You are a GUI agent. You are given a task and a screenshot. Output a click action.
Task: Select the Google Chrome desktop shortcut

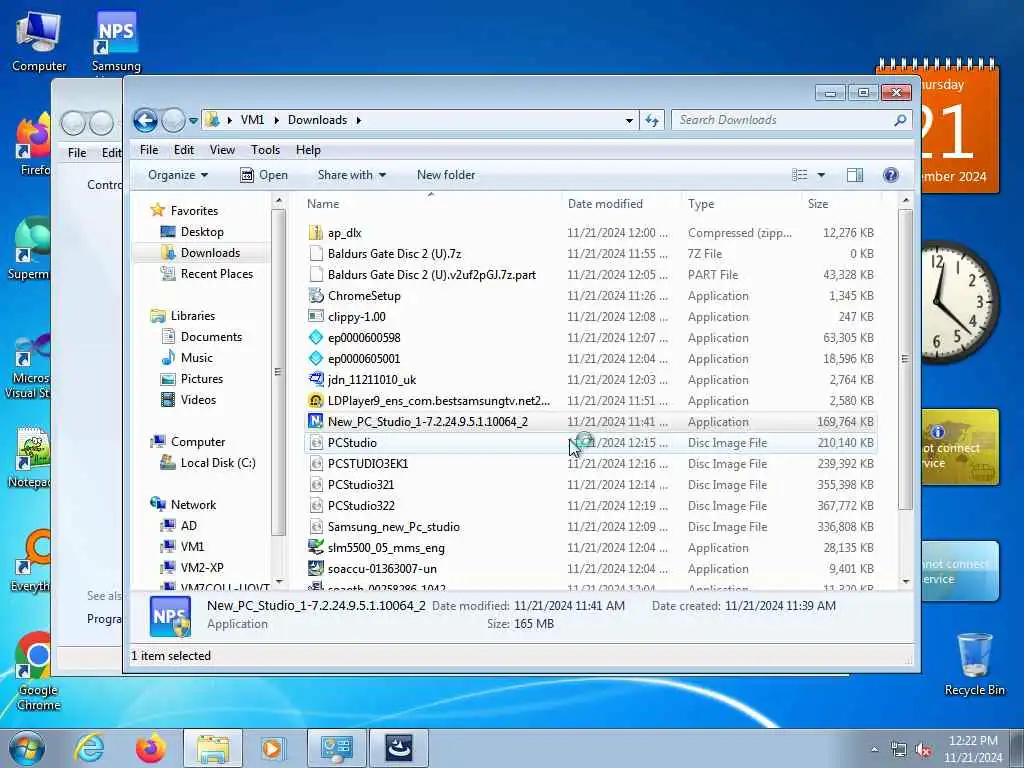[x=37, y=671]
